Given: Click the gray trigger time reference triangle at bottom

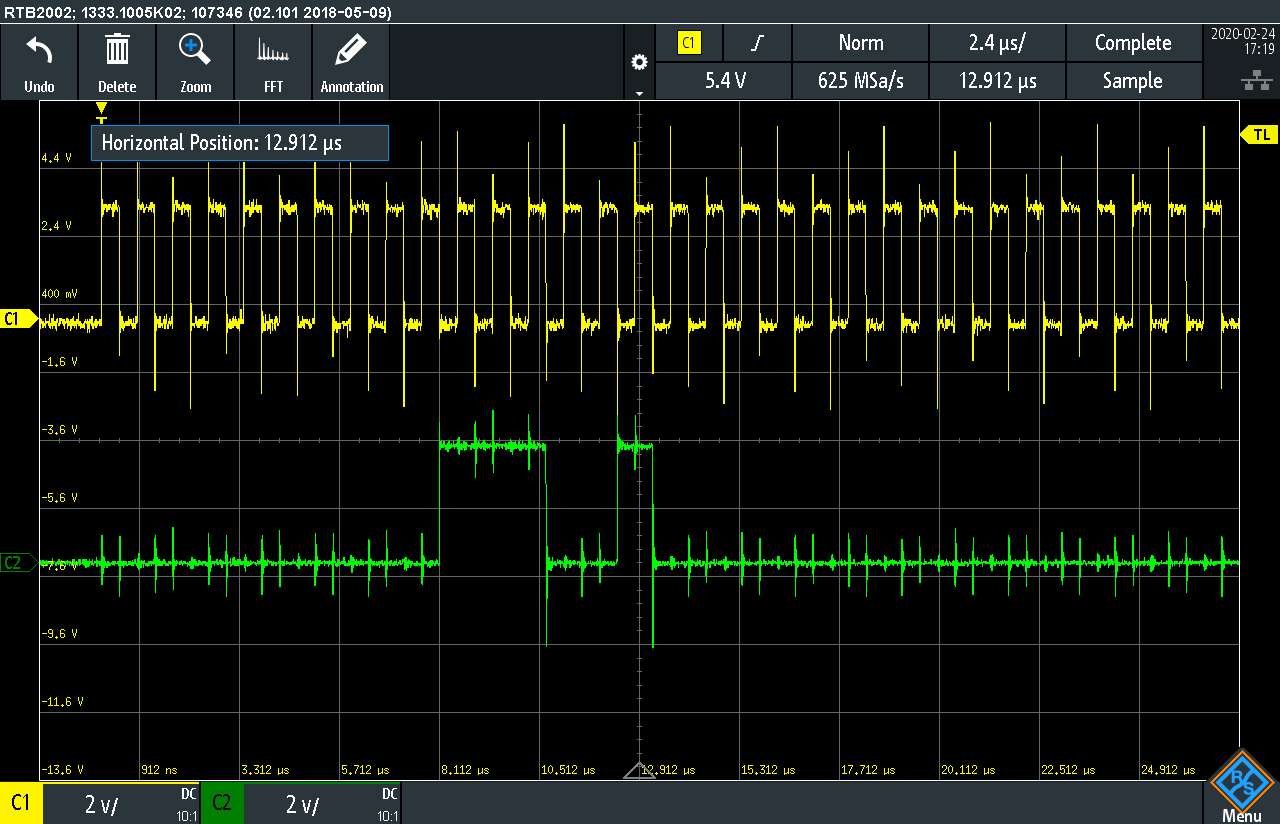Looking at the screenshot, I should (640, 770).
